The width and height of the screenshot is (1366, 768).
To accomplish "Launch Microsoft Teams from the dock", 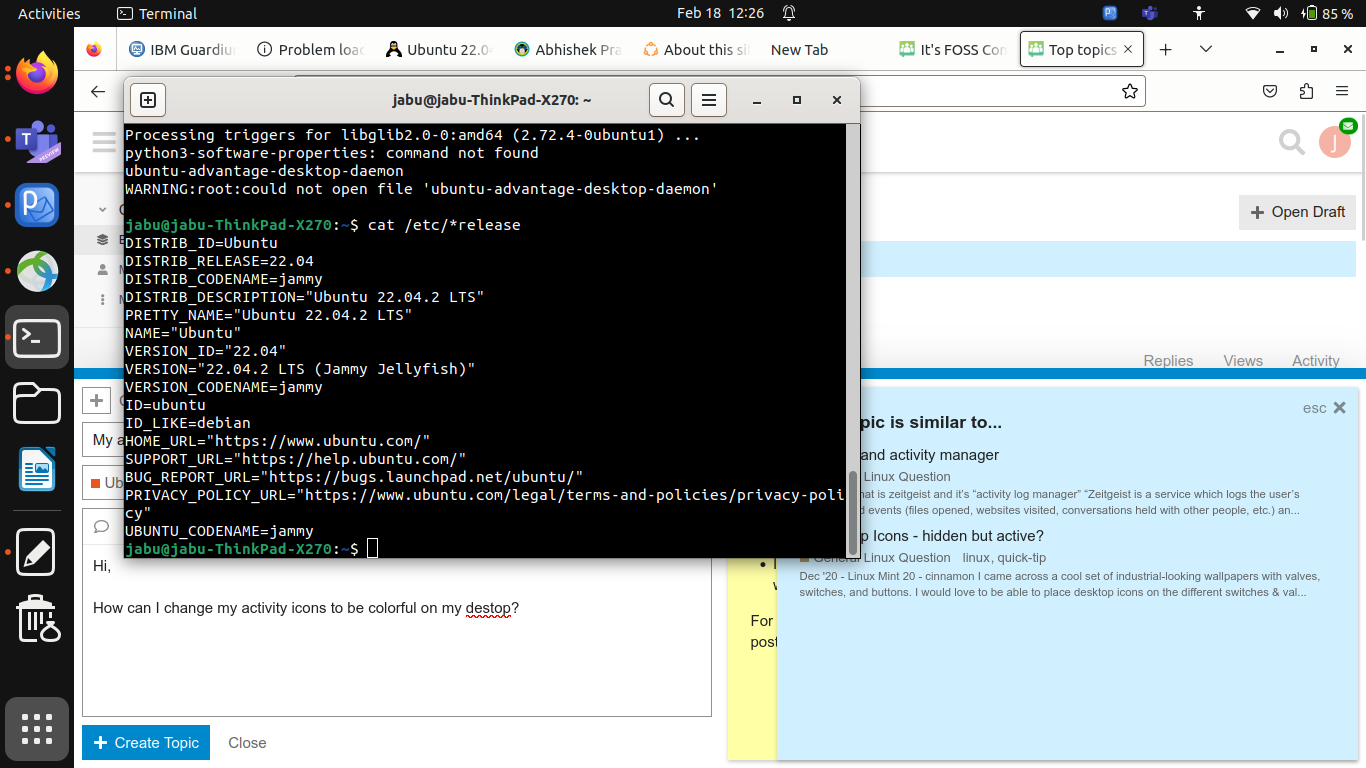I will 37,141.
